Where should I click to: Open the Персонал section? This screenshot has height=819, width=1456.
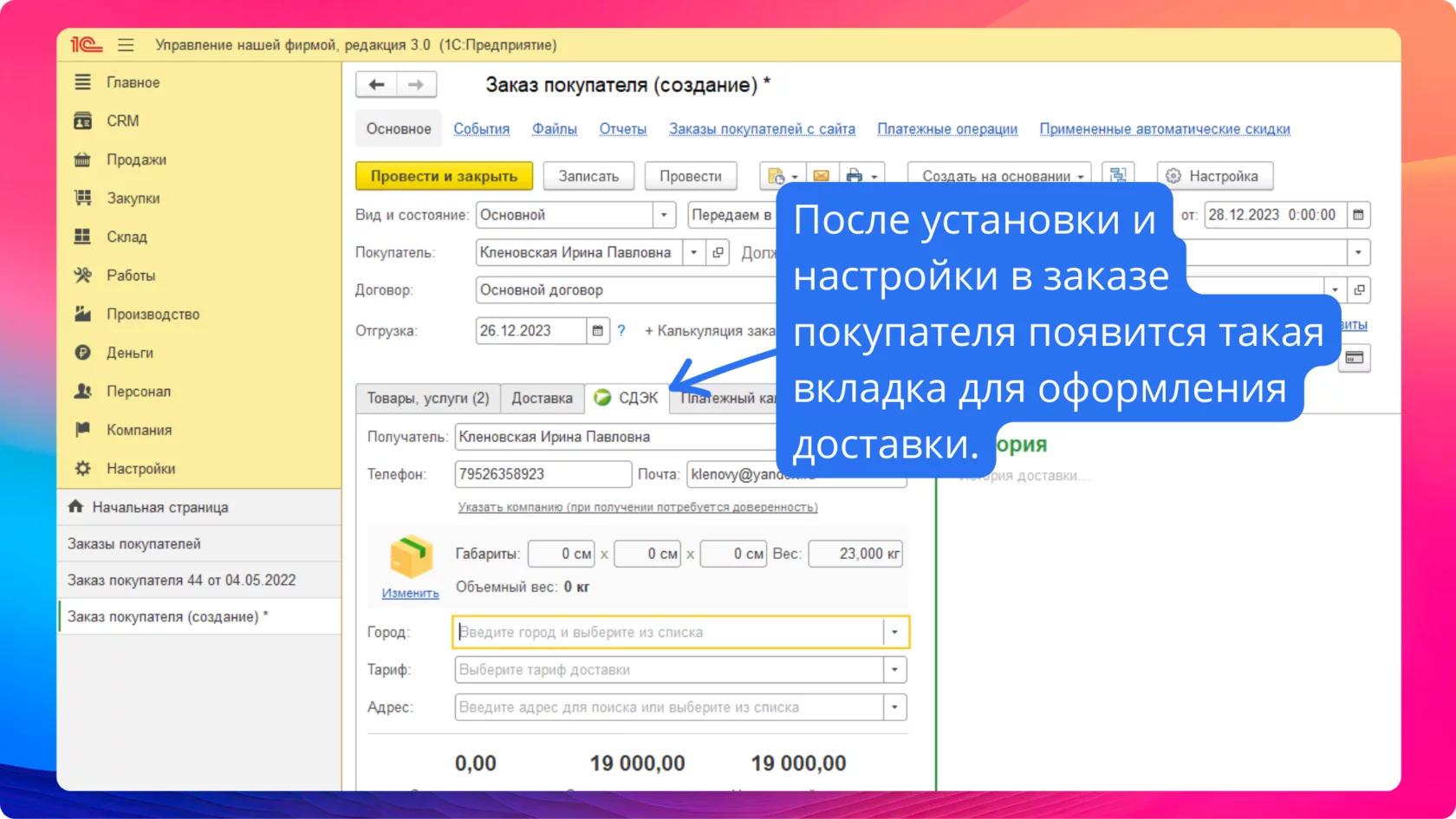(139, 391)
